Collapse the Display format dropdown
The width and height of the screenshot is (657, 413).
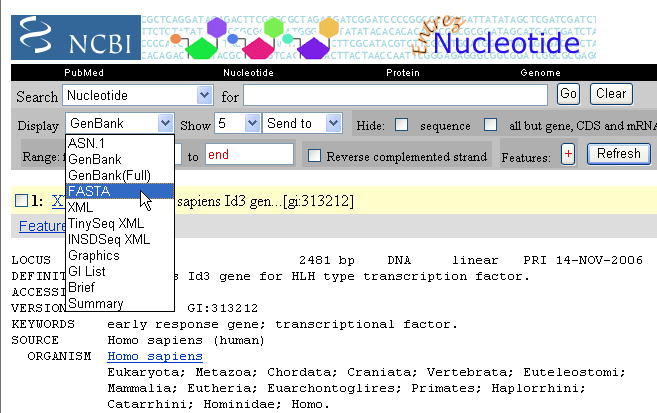(119, 123)
